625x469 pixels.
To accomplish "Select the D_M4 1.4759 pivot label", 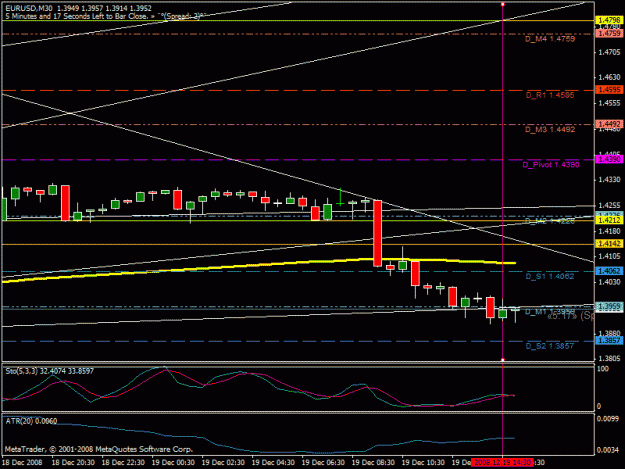I will [x=550, y=39].
